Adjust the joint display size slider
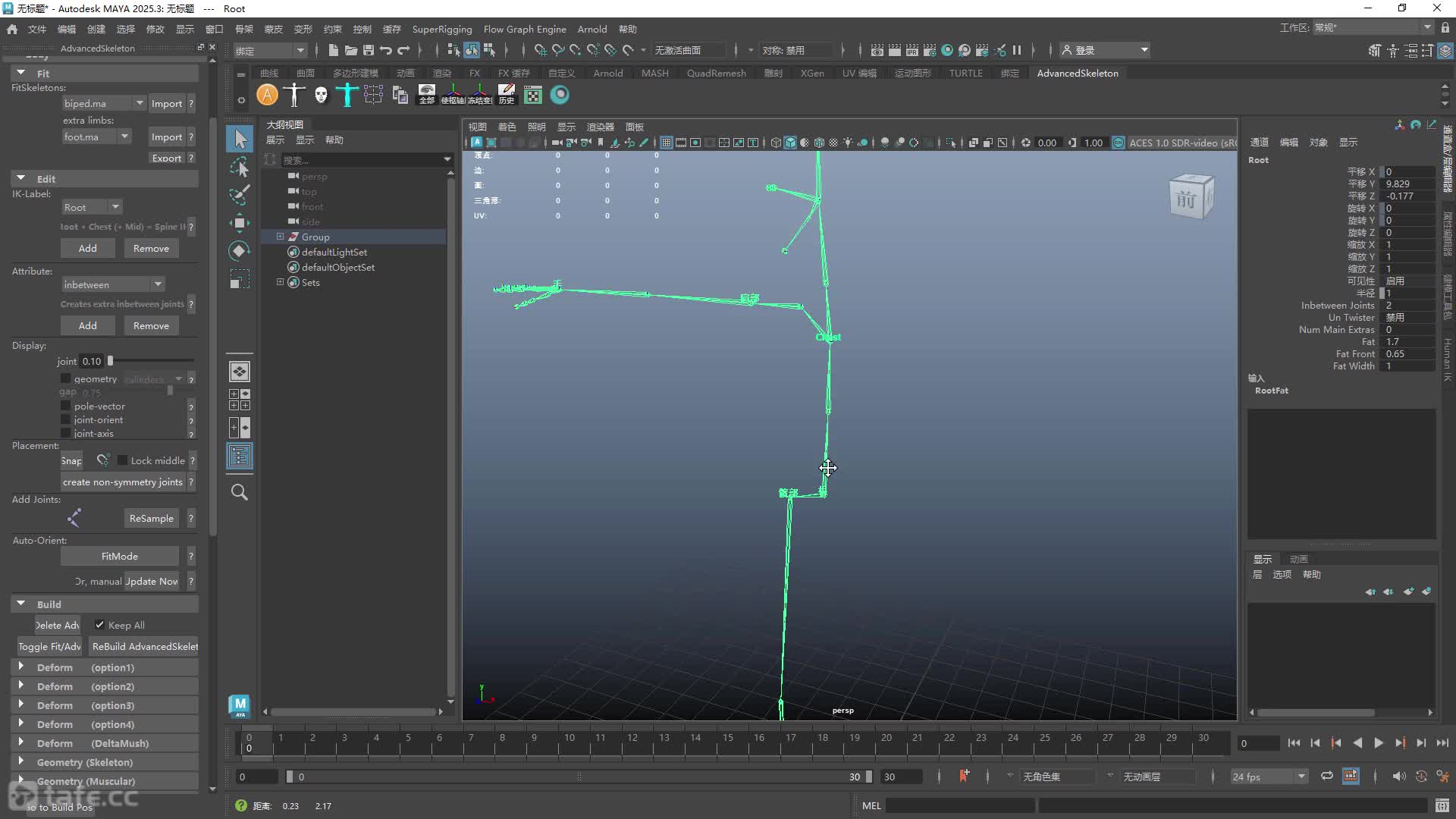1456x819 pixels. tap(151, 361)
